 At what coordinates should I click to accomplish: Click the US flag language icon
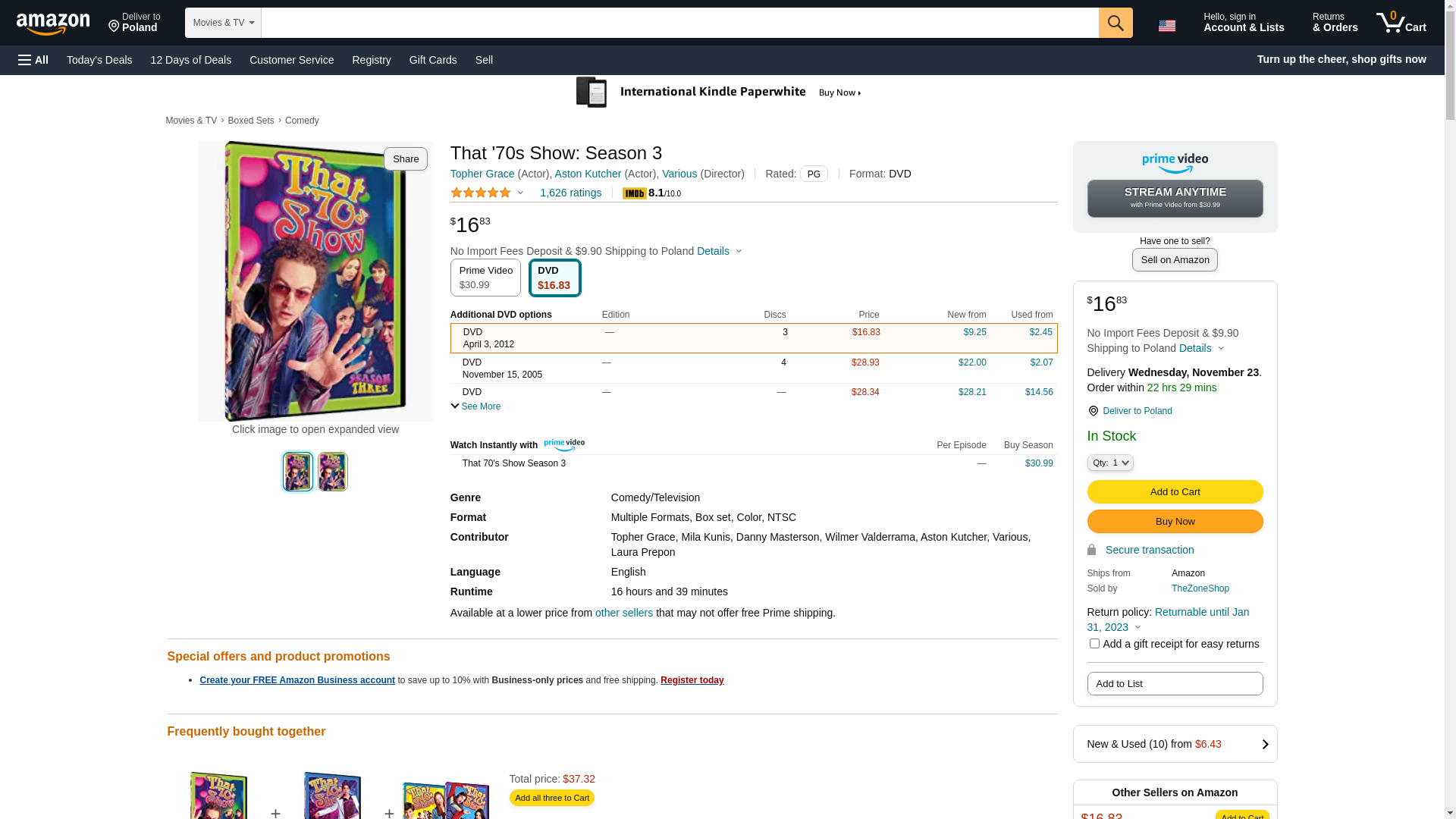(1166, 25)
